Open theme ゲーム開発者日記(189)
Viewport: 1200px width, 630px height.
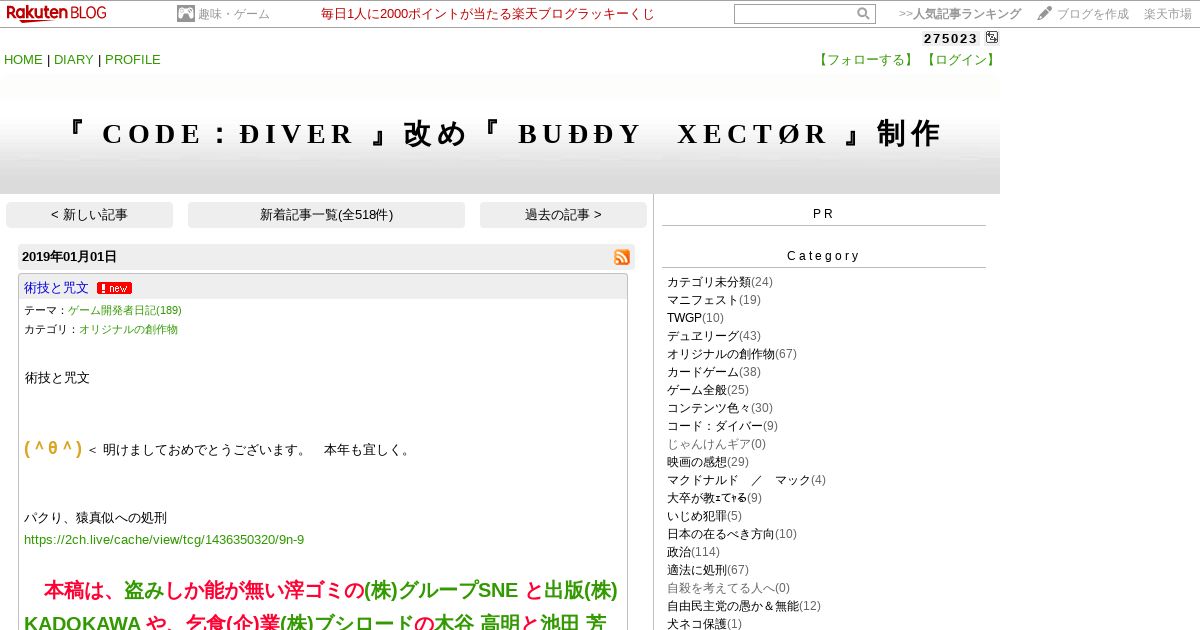coord(125,310)
